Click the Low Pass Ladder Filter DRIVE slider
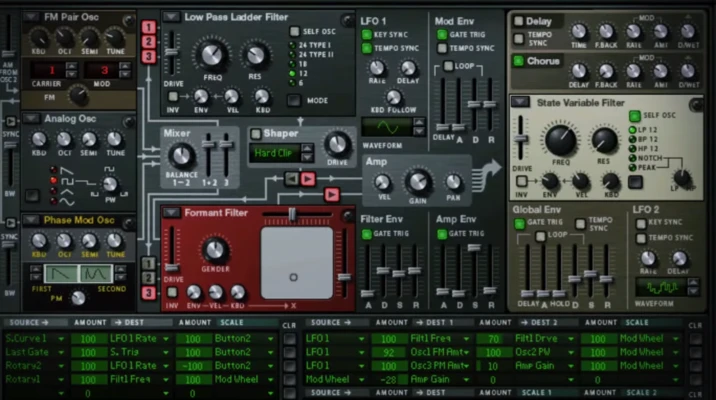This screenshot has width=716, height=400. click(171, 52)
